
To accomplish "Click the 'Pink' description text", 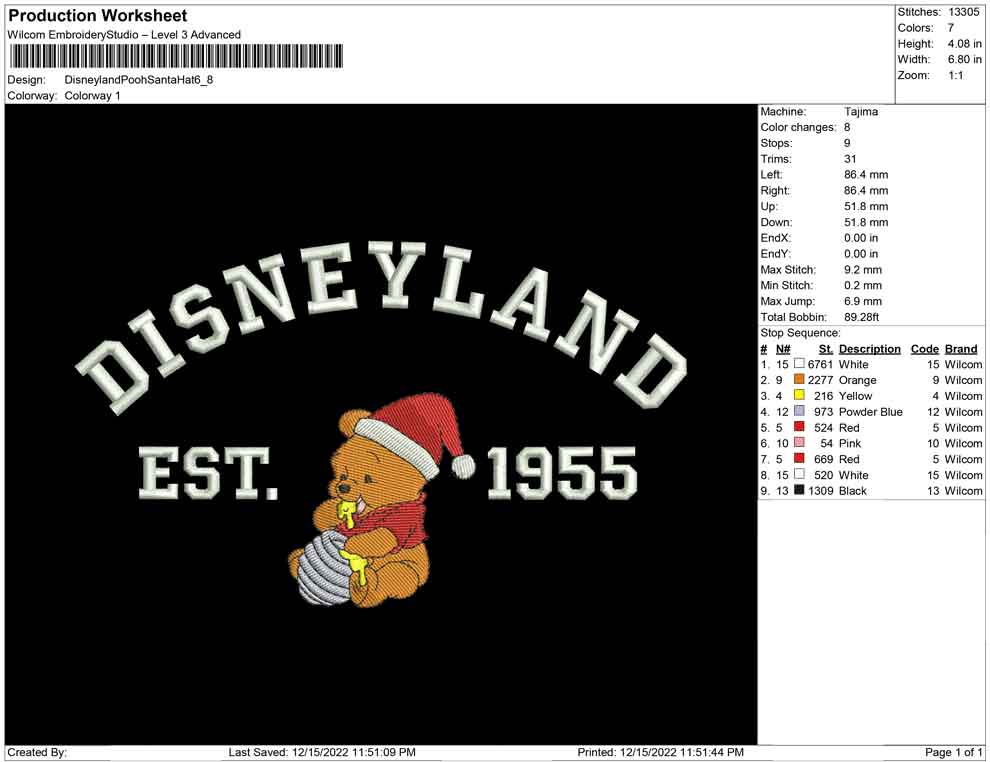I will pyautogui.click(x=849, y=443).
